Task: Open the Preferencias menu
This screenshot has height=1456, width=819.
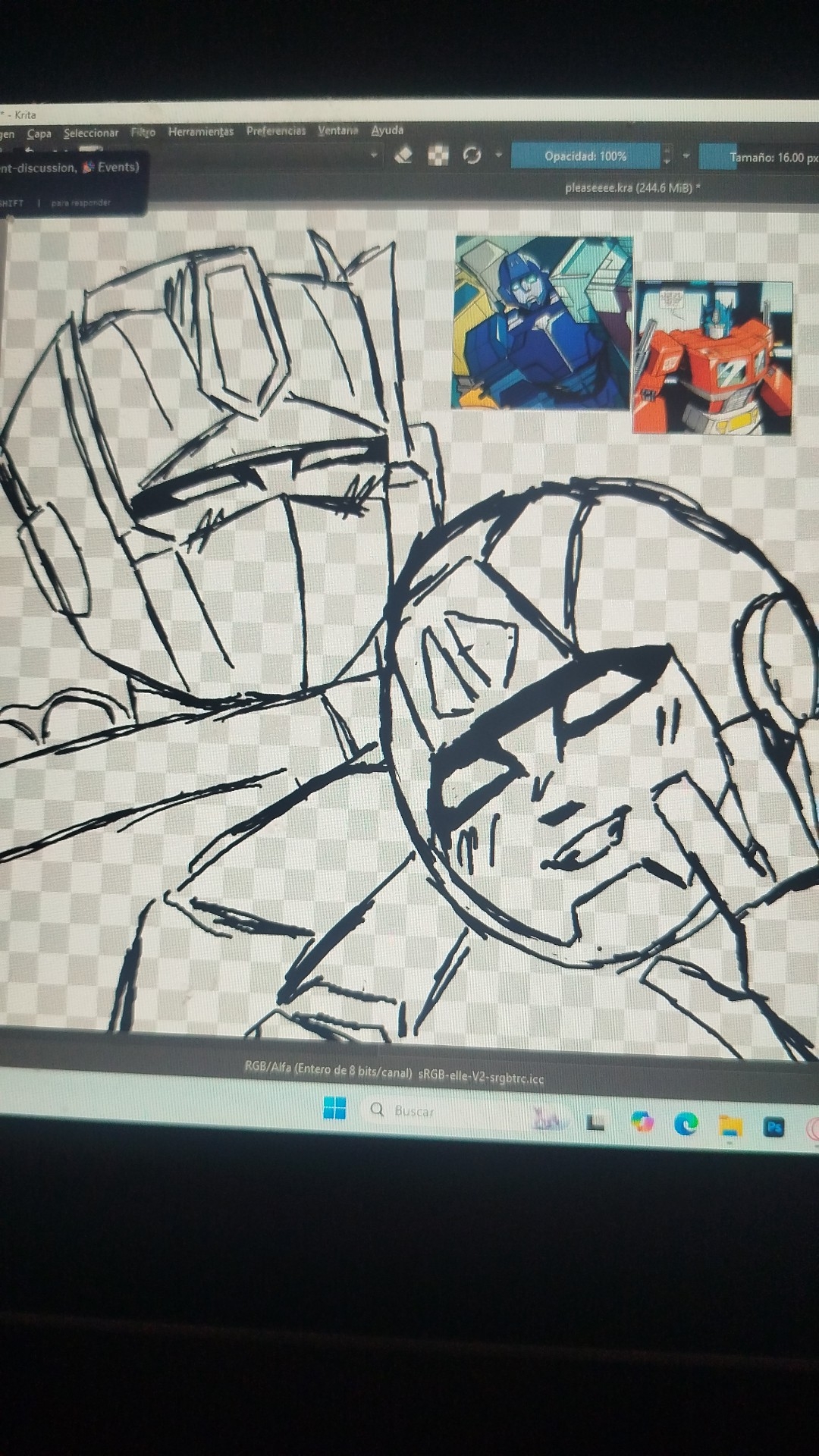Action: click(276, 130)
